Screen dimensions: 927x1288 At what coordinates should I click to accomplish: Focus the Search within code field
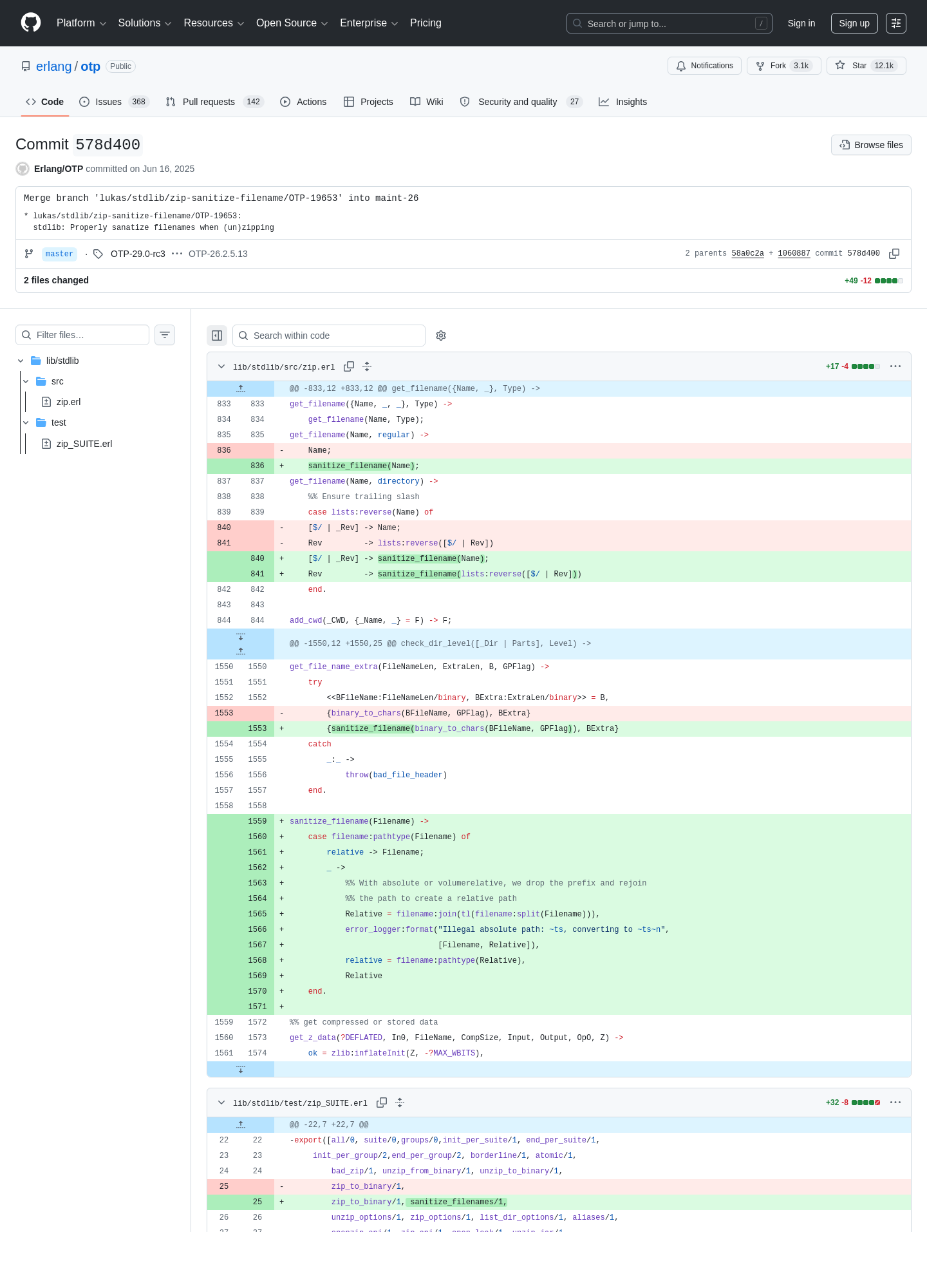pyautogui.click(x=329, y=336)
